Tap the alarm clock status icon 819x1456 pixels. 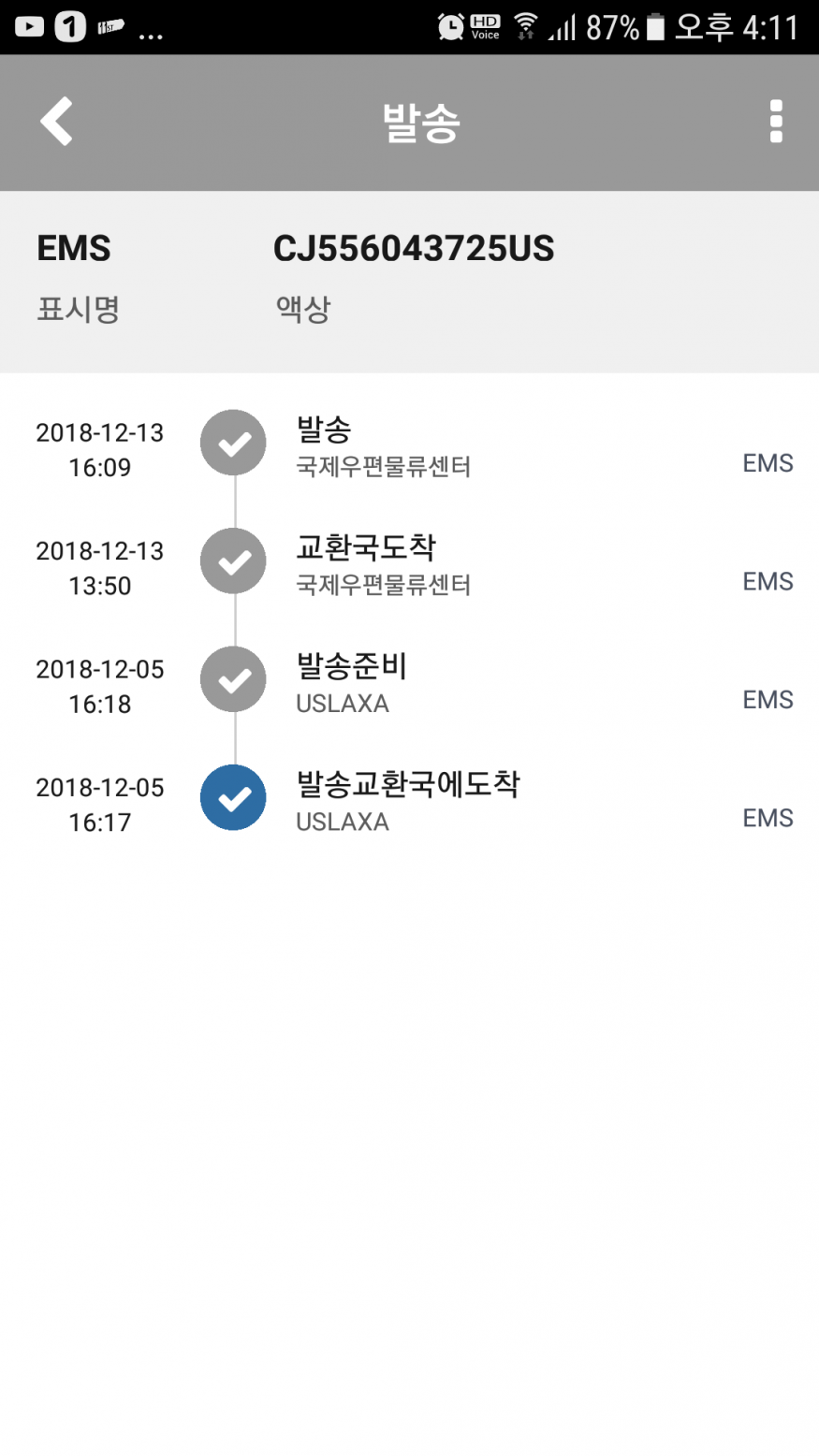451,27
